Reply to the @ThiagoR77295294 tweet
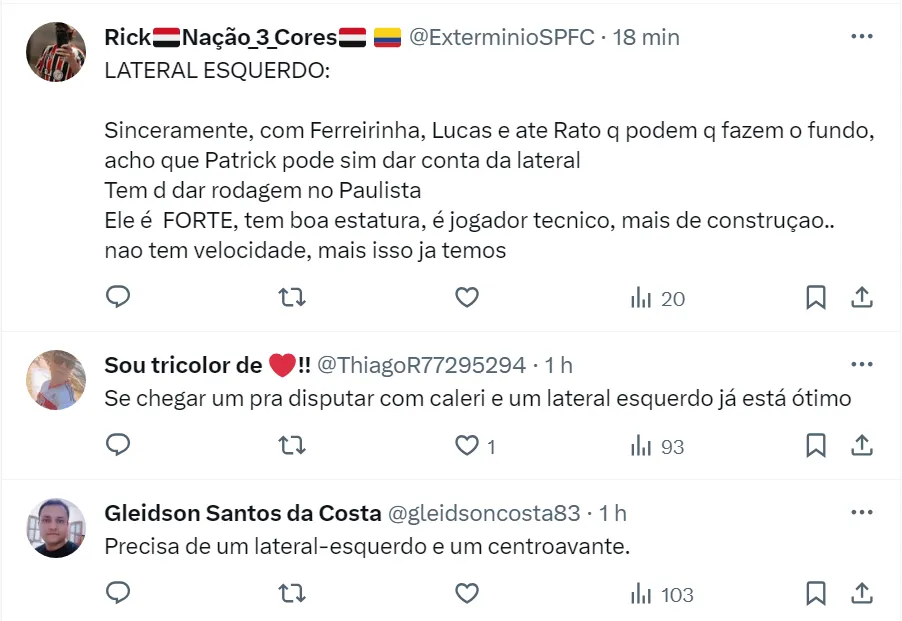This screenshot has height=621, width=902. (118, 445)
